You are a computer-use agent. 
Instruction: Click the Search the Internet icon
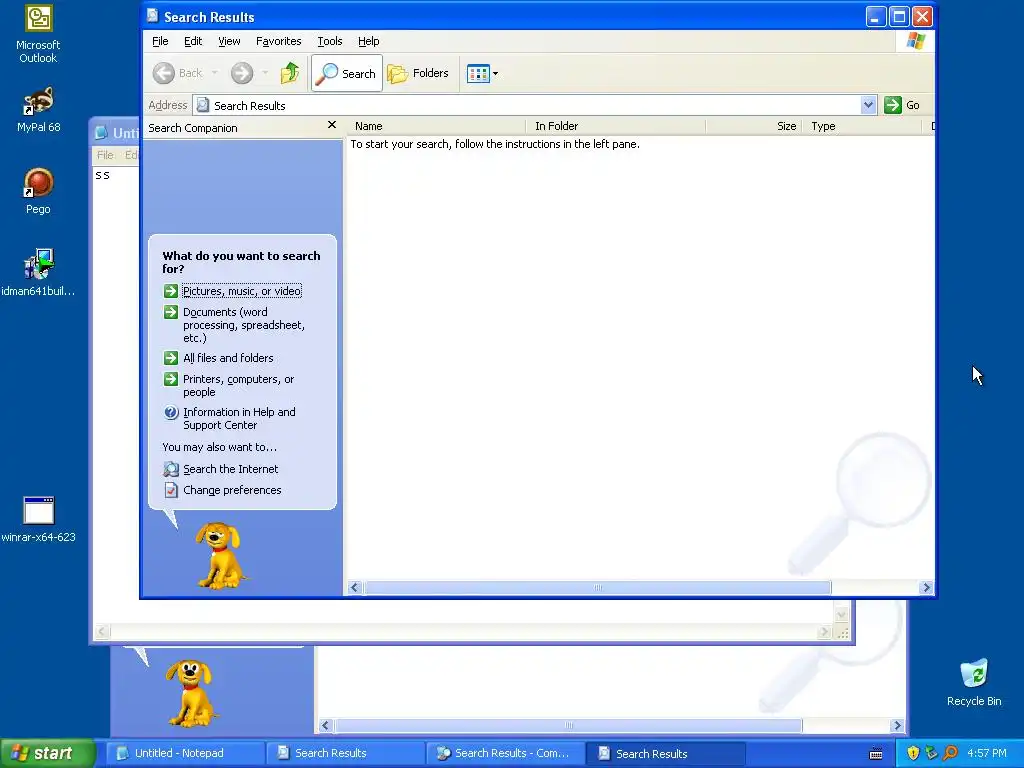pos(170,469)
